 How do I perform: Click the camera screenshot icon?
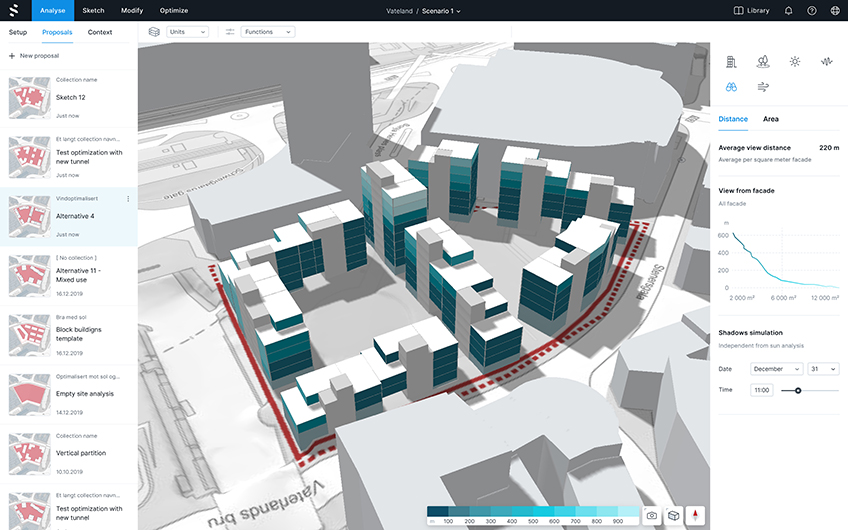[652, 515]
